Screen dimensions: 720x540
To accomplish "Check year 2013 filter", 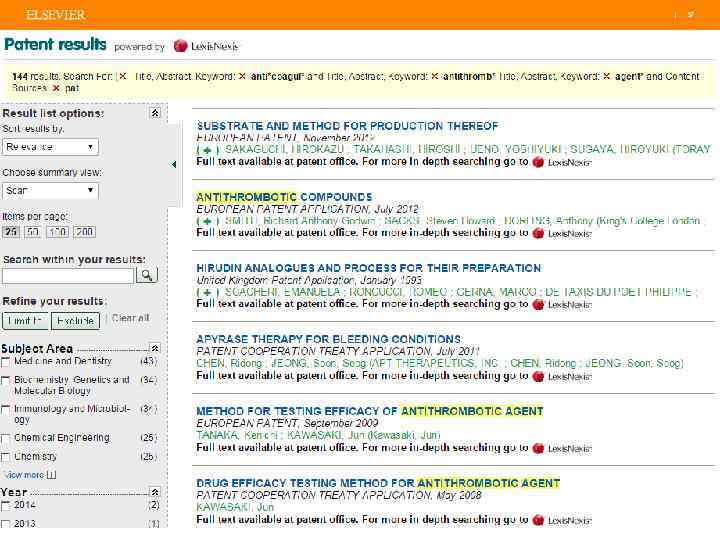I will pos(6,524).
